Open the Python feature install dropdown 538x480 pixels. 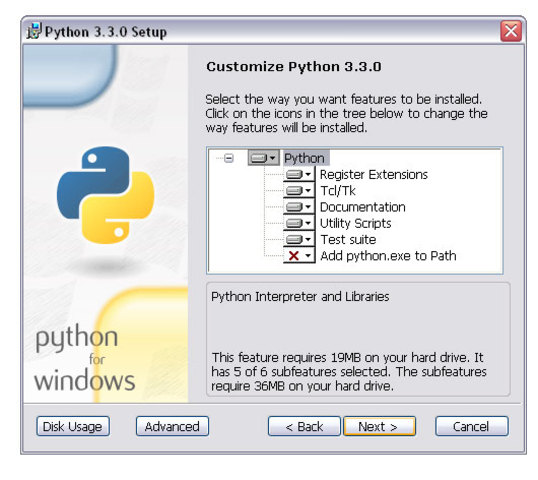(263, 158)
